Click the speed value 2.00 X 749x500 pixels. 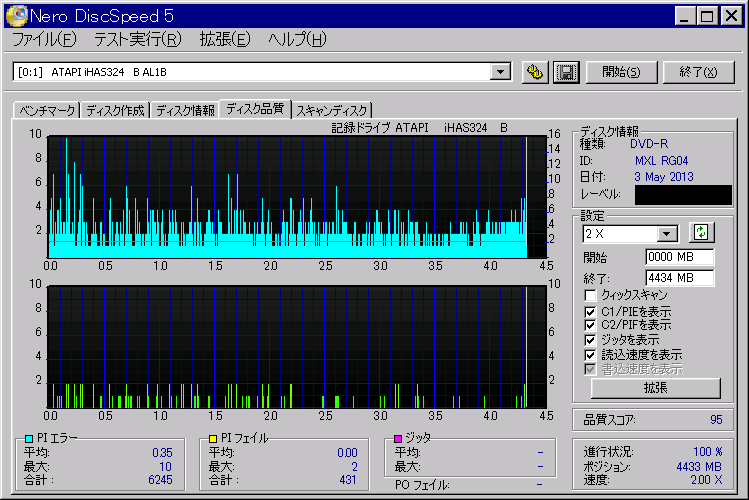[x=706, y=479]
